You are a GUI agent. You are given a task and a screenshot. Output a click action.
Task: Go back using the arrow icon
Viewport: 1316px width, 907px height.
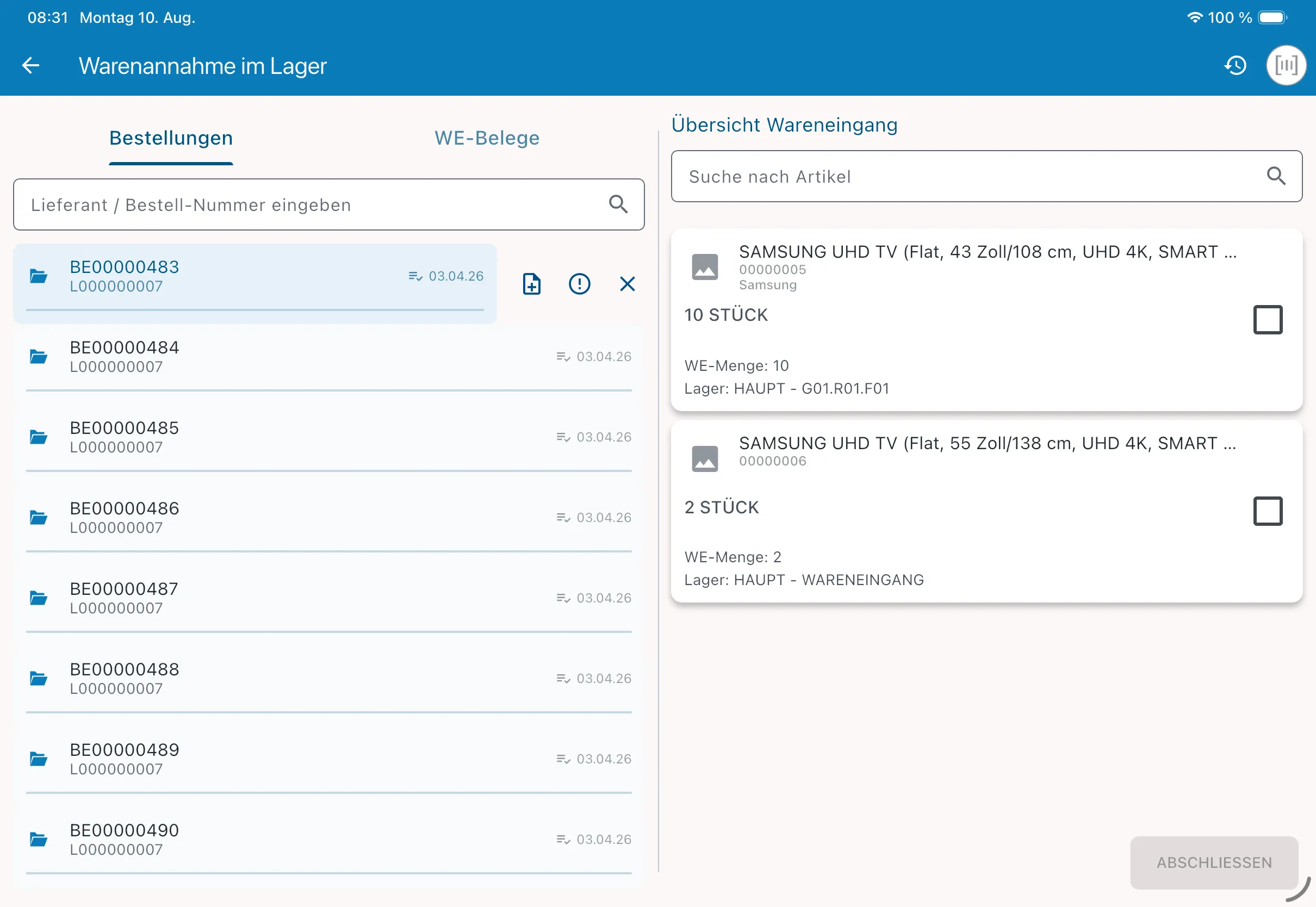pyautogui.click(x=30, y=65)
